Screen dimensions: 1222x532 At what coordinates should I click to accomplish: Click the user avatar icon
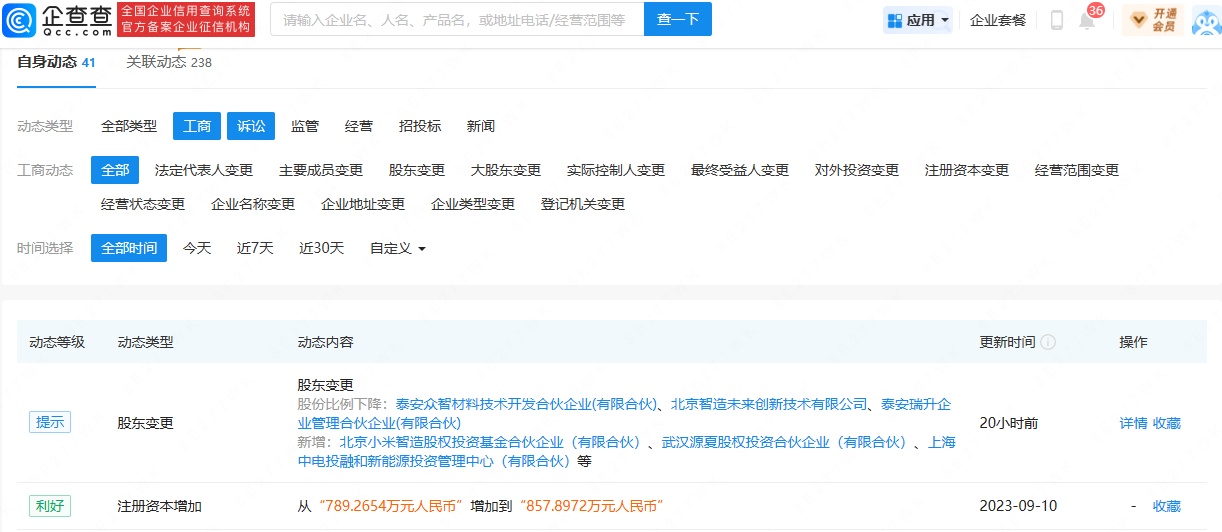pos(1205,19)
